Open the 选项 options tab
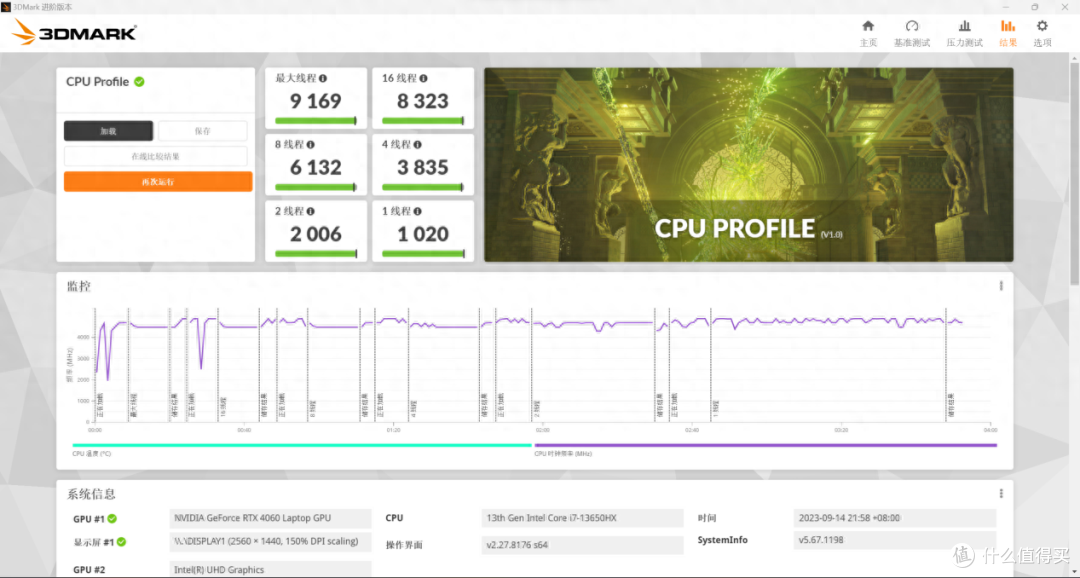The image size is (1080, 578). pyautogui.click(x=1042, y=33)
